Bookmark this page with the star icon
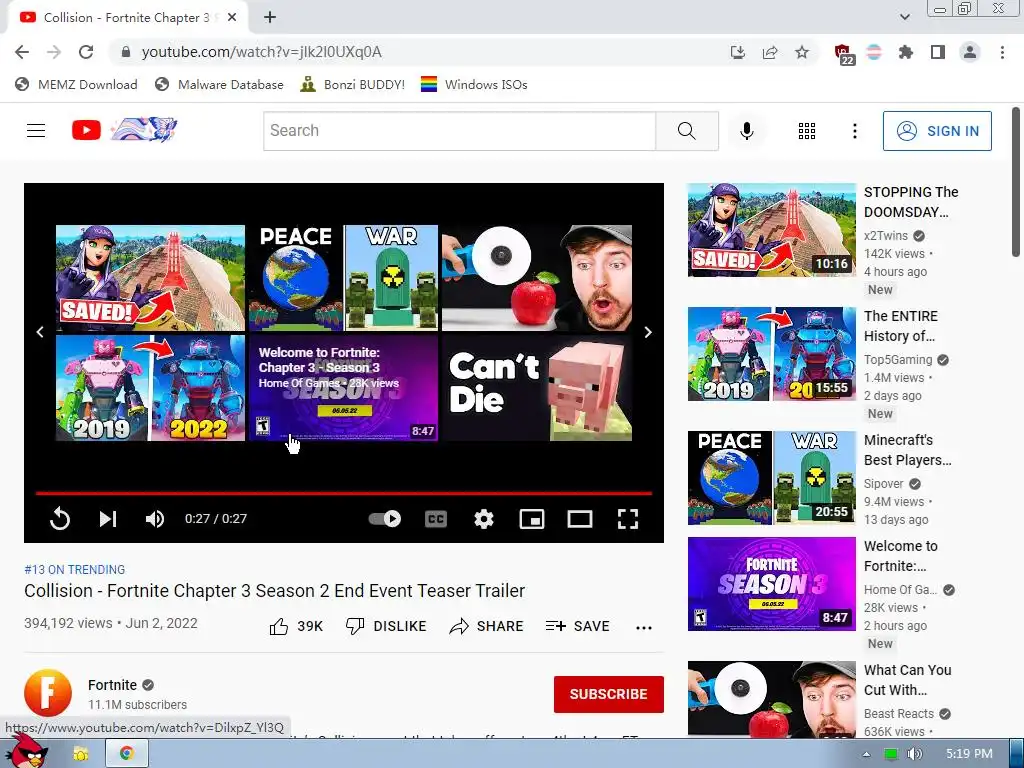The width and height of the screenshot is (1024, 768). point(802,52)
